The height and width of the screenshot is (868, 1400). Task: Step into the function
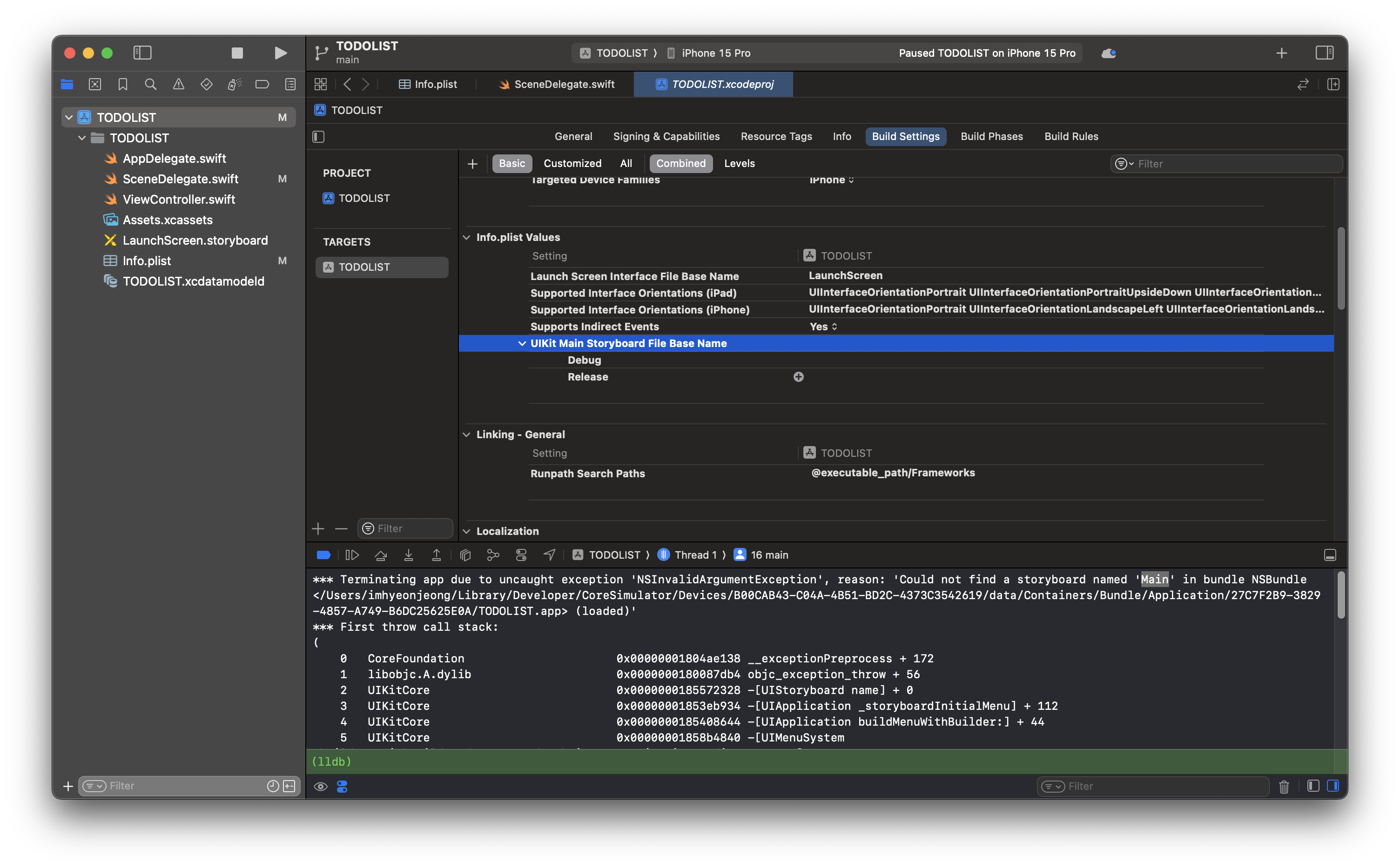point(408,555)
